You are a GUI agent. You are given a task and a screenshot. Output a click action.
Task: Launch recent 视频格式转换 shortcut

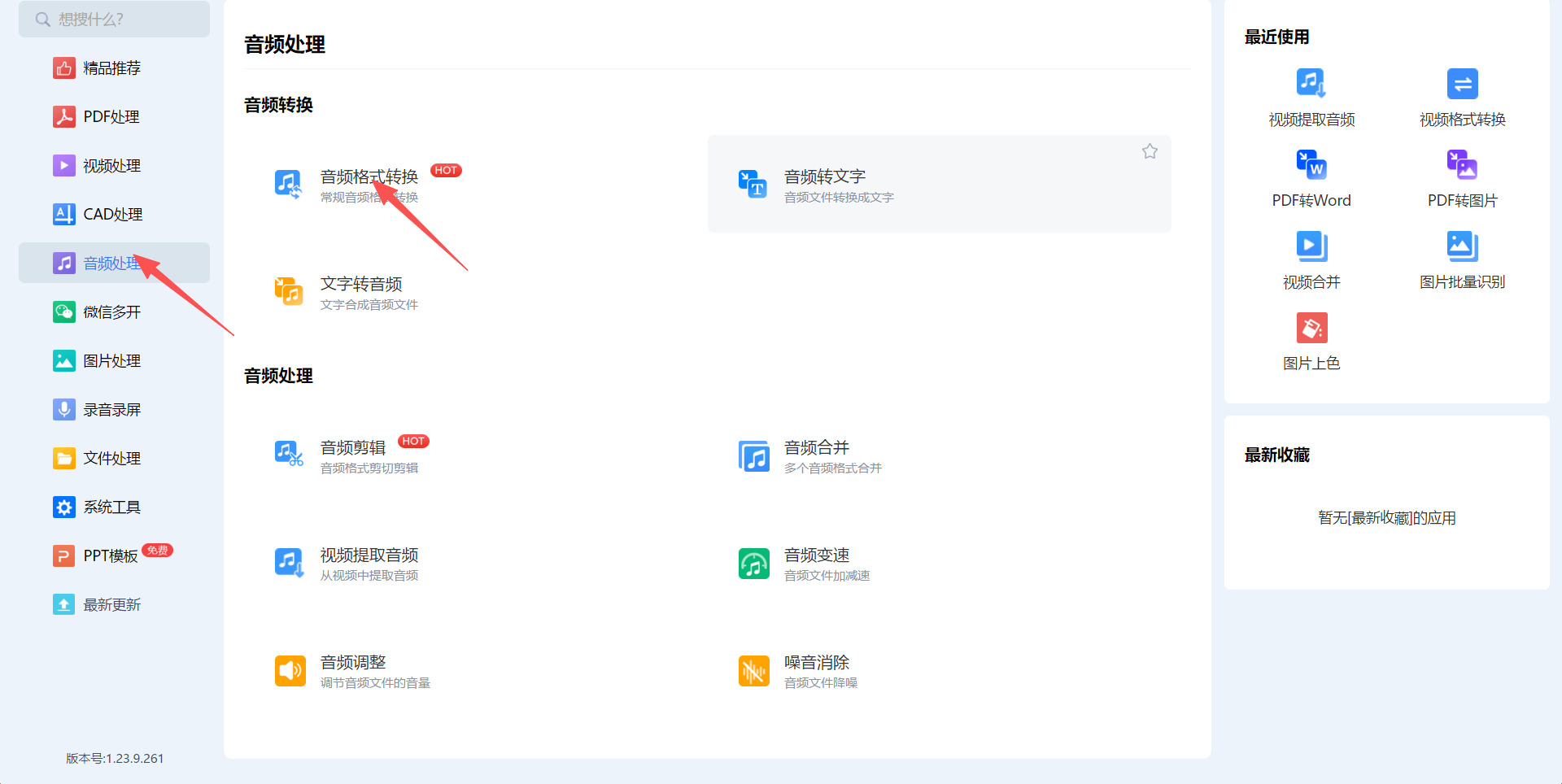tap(1462, 98)
